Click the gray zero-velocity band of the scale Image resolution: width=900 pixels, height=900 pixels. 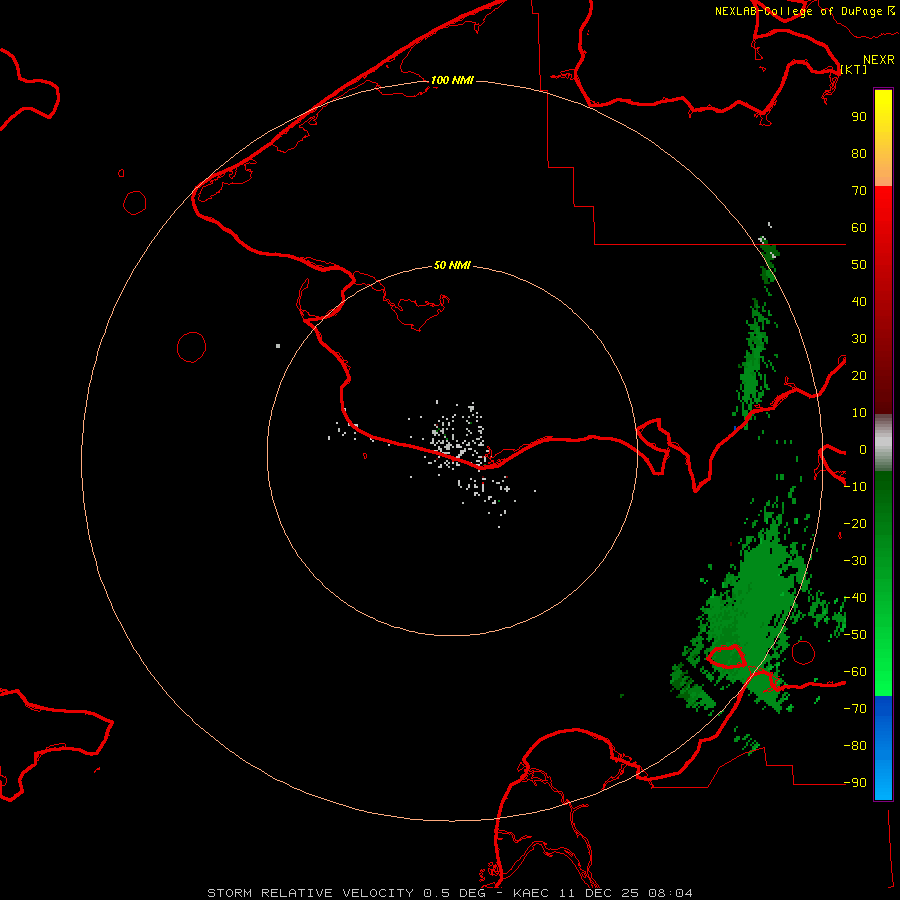point(883,442)
